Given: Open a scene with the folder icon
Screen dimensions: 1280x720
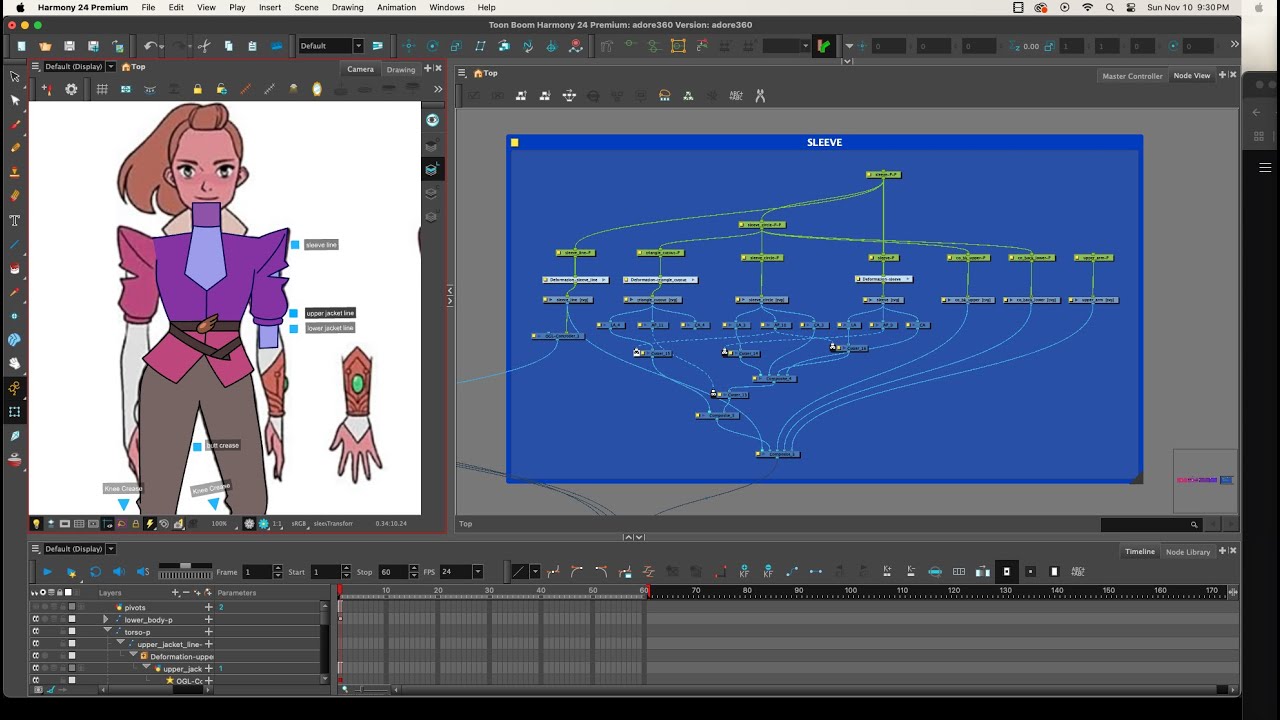Looking at the screenshot, I should [45, 46].
